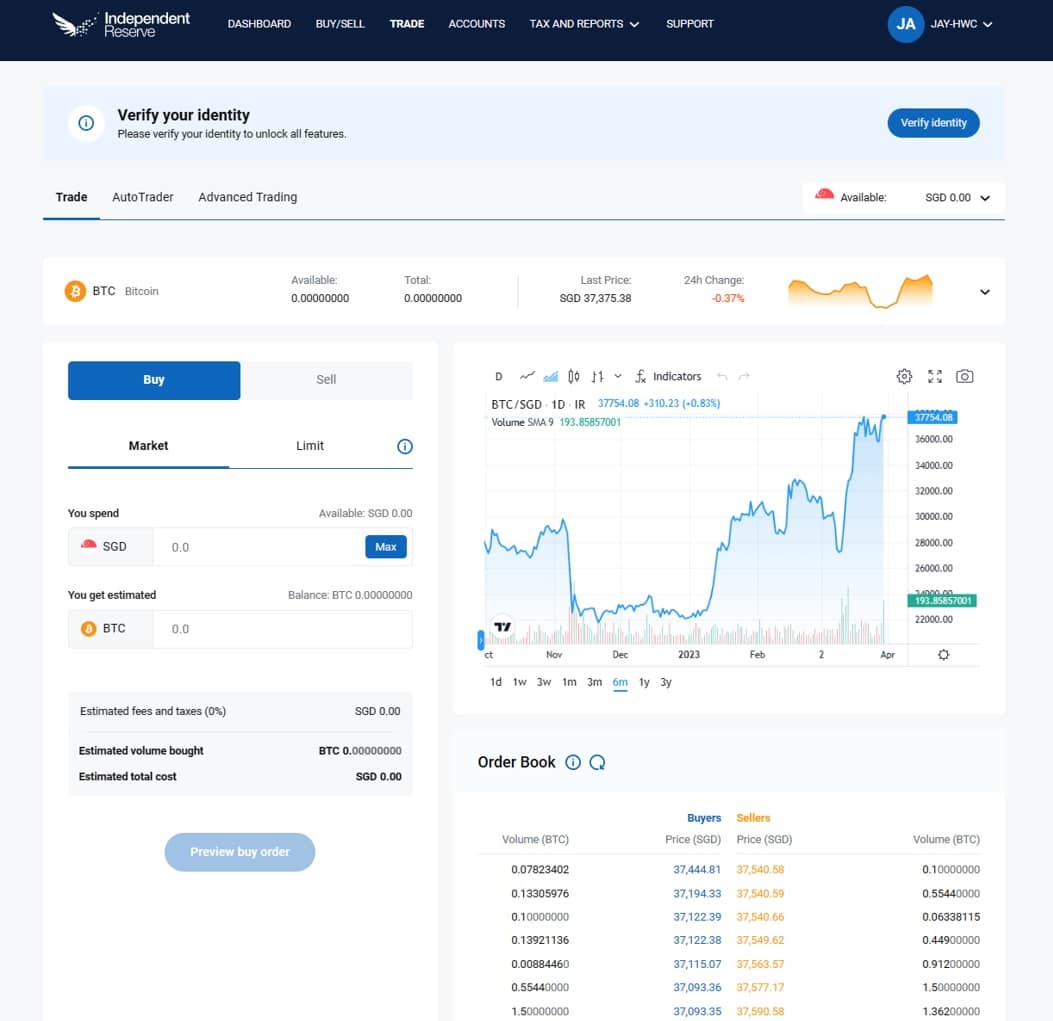Open the Market/Limit info icon
The height and width of the screenshot is (1021, 1053).
point(404,446)
